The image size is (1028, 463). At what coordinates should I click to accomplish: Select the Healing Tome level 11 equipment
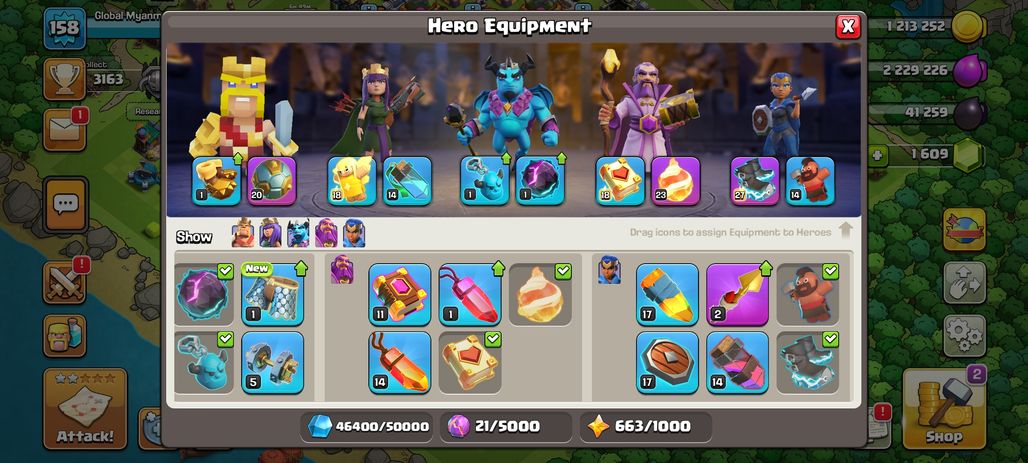399,294
